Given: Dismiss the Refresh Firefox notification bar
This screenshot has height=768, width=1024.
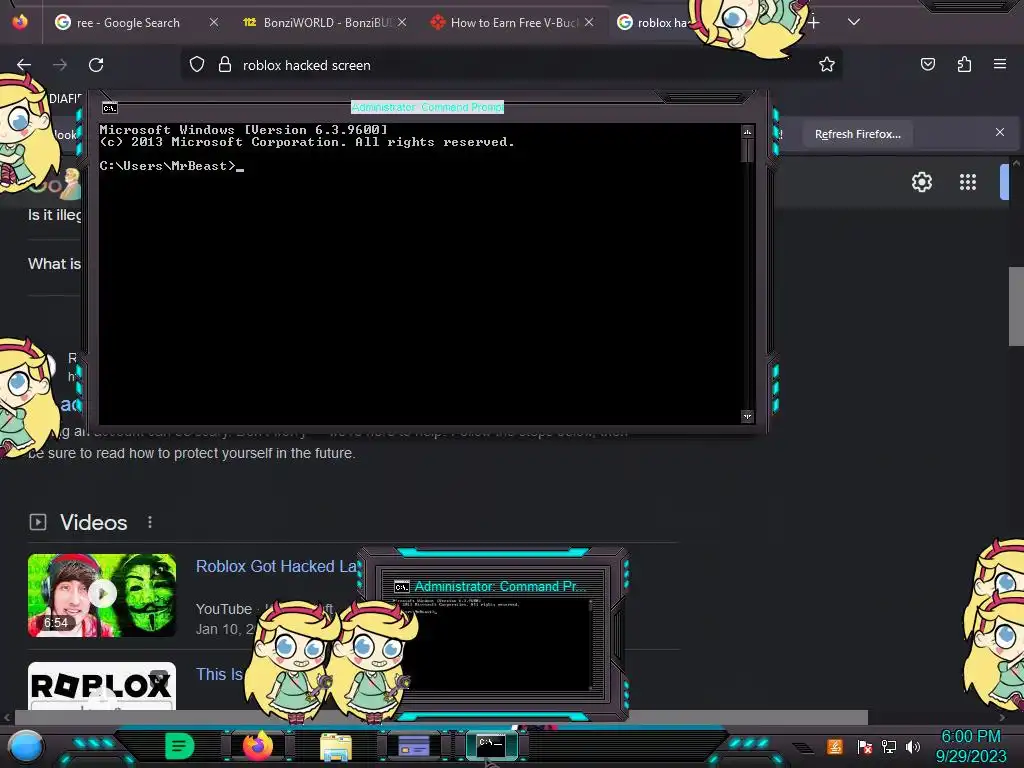Looking at the screenshot, I should (x=1000, y=132).
